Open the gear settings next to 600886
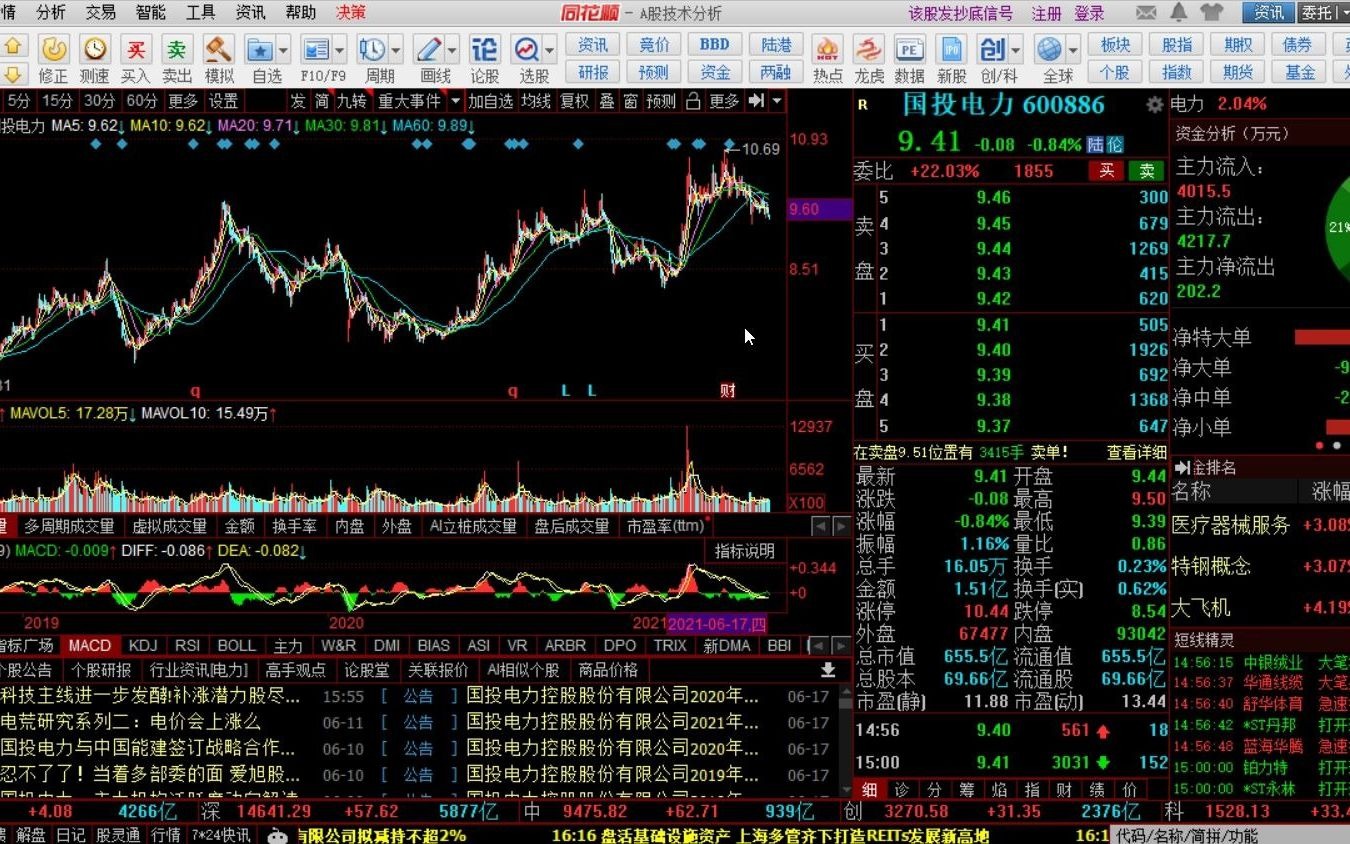This screenshot has height=844, width=1350. (1155, 105)
